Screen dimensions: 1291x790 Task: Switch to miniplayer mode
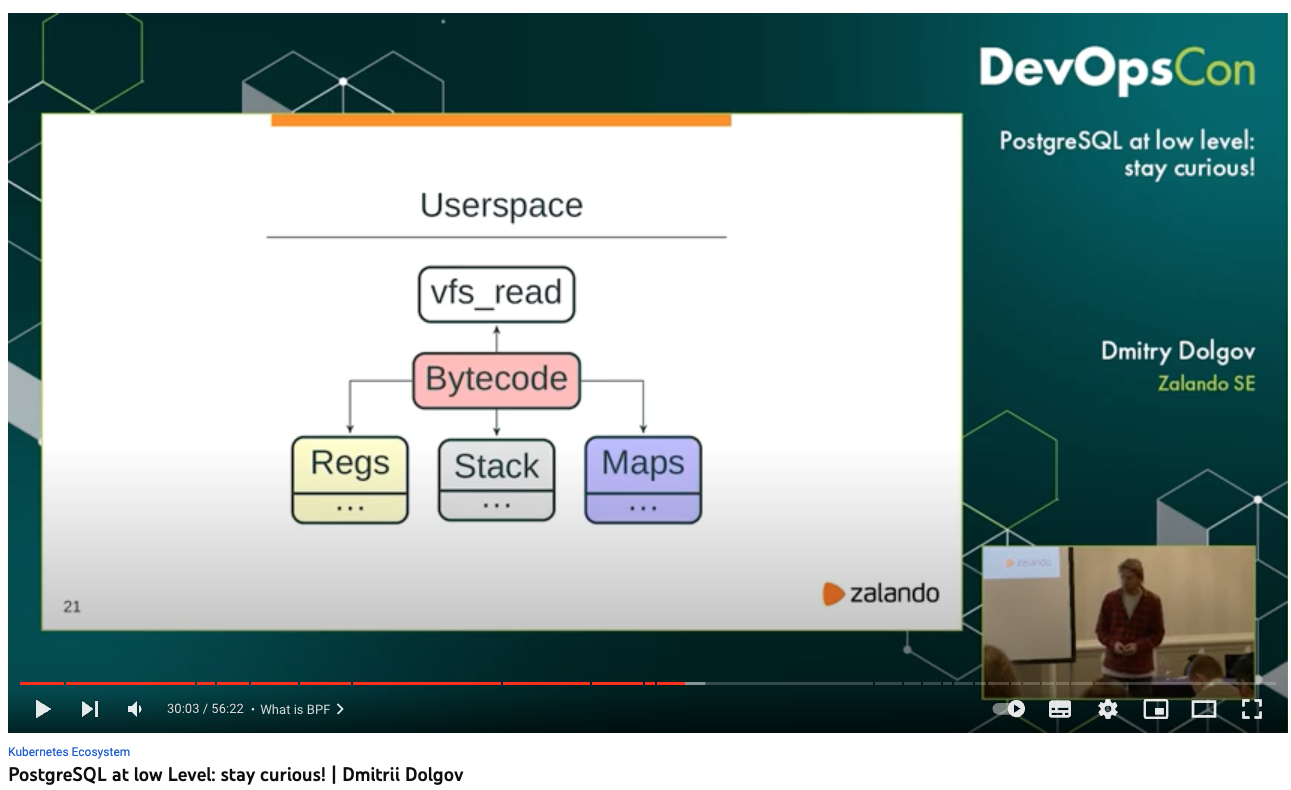click(x=1156, y=709)
